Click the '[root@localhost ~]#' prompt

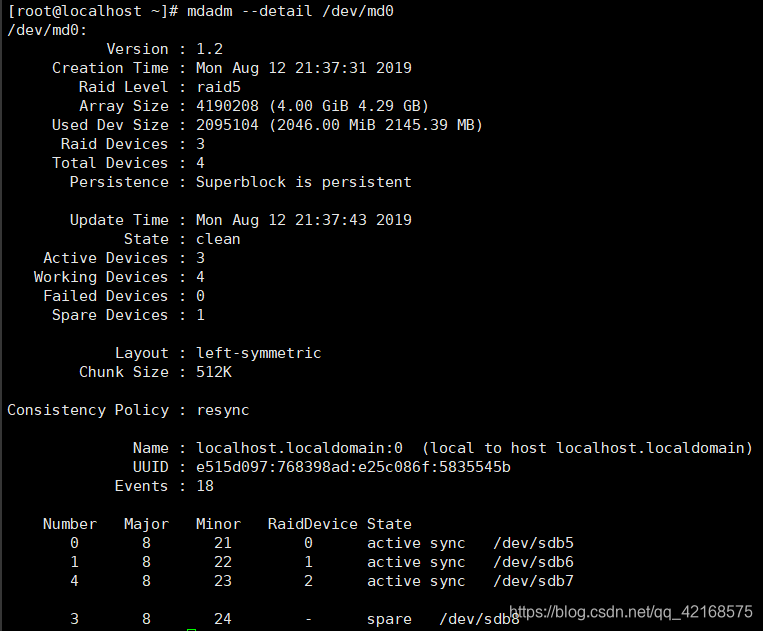[x=92, y=11]
